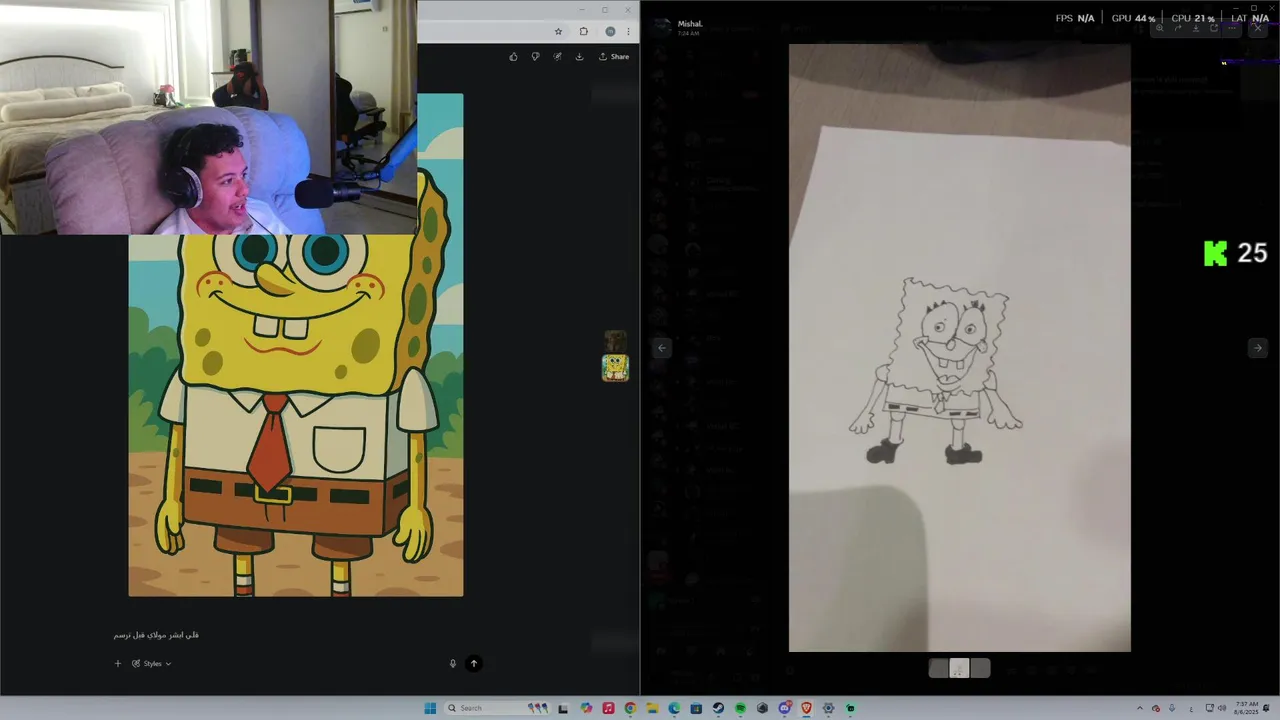Click the SpongeBob pencil drawing photo

pyautogui.click(x=960, y=348)
